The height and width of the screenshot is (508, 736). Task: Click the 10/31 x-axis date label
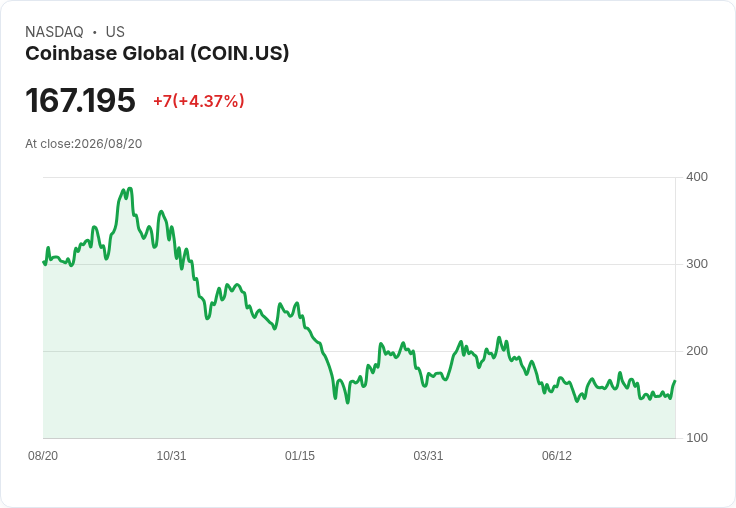point(171,455)
